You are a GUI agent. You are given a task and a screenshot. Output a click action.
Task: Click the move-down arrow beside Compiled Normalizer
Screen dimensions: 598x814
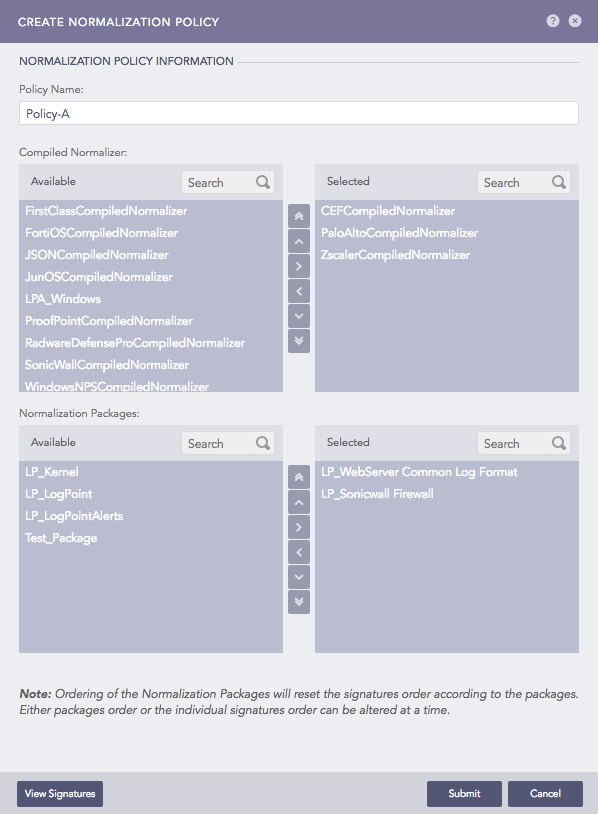pyautogui.click(x=298, y=315)
